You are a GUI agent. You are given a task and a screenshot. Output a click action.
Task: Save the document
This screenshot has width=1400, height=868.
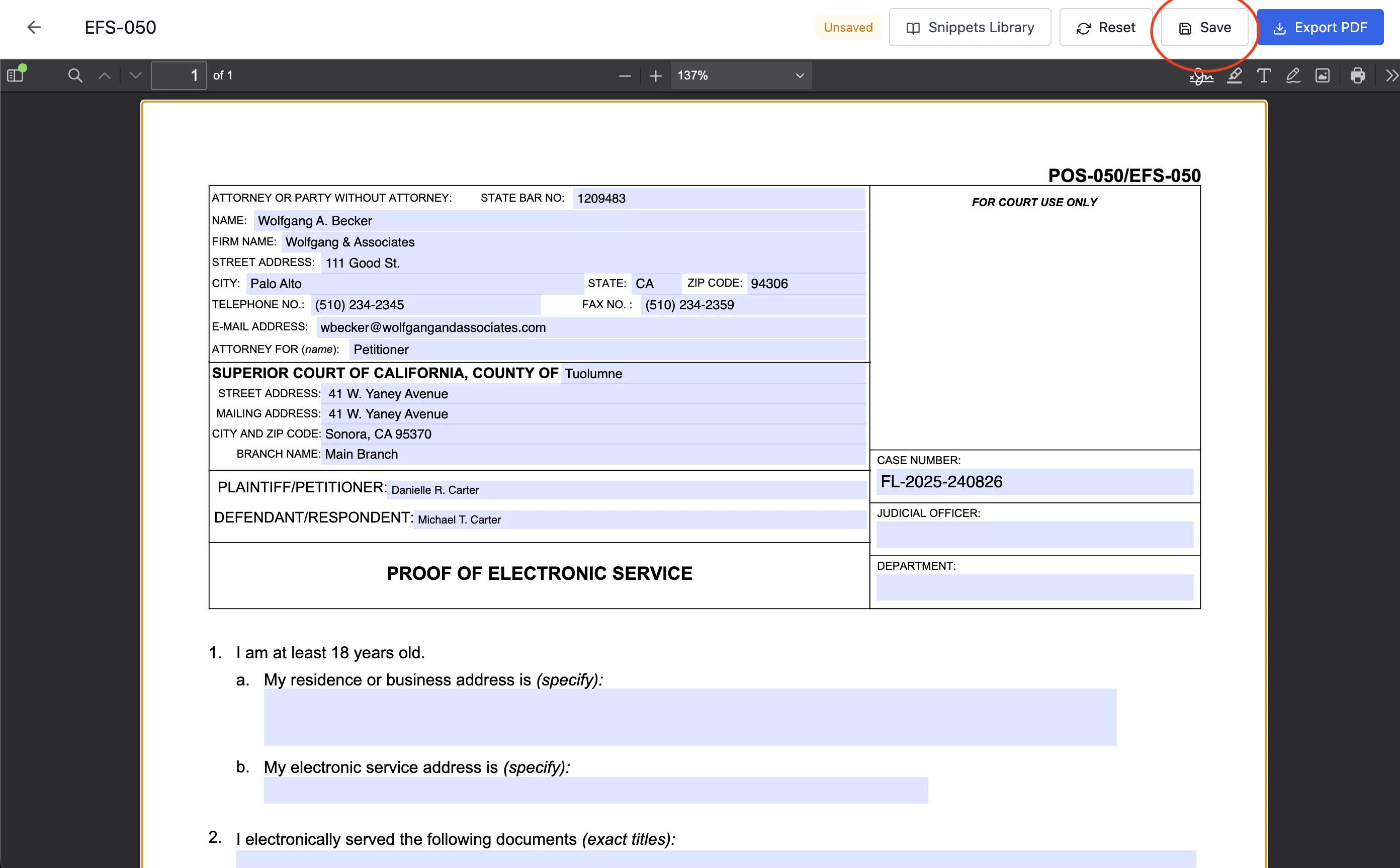[x=1204, y=27]
